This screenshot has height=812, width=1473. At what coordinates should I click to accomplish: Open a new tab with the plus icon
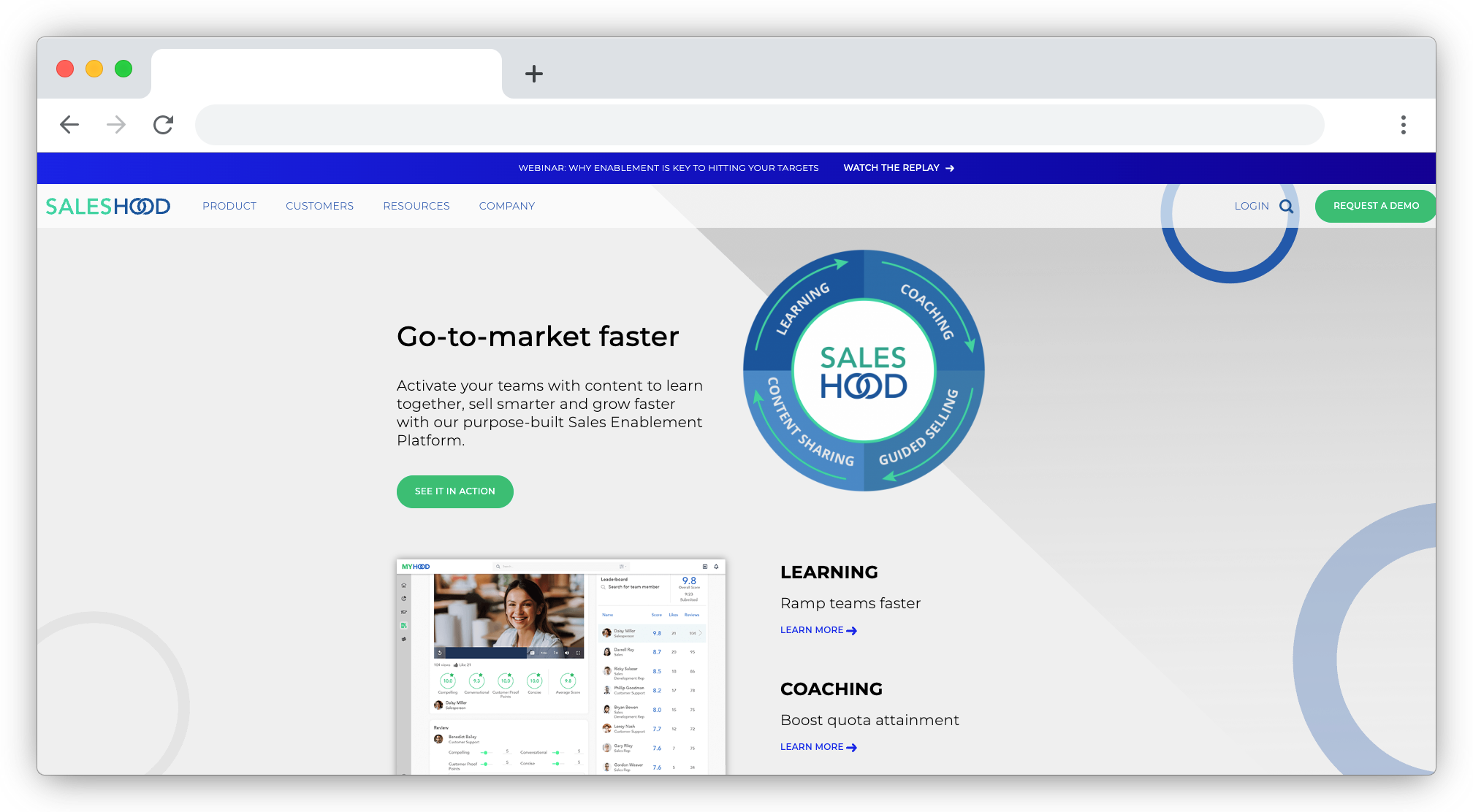click(x=534, y=74)
